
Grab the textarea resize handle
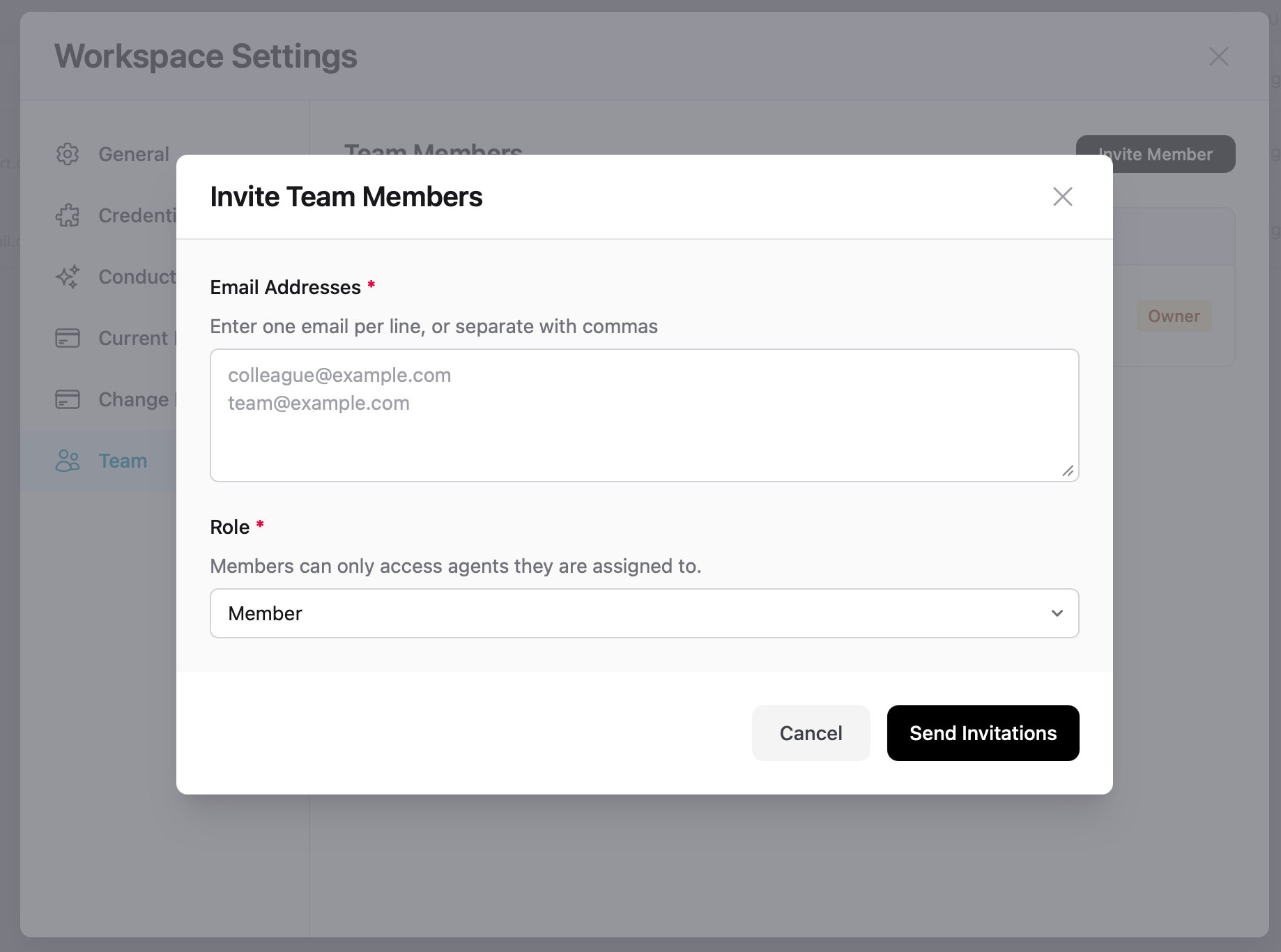pos(1068,472)
